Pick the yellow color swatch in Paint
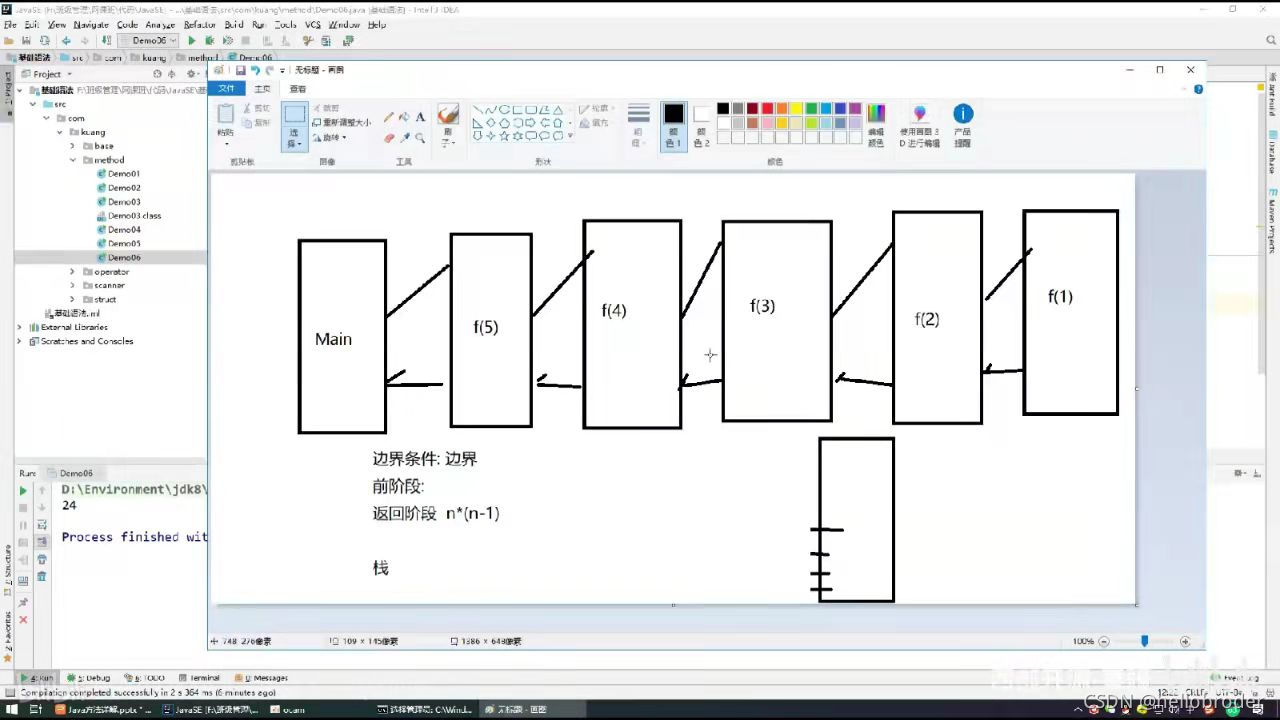The image size is (1280, 720). 796,108
